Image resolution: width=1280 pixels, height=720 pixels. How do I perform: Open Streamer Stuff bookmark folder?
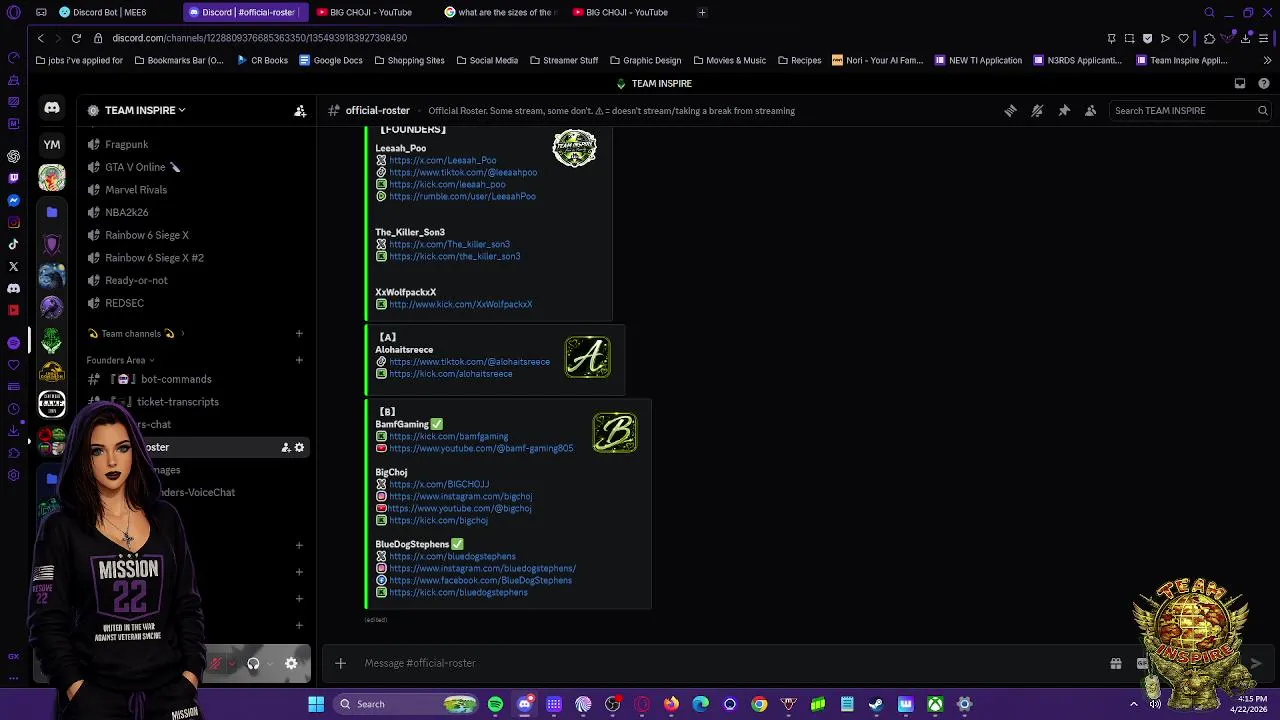[x=563, y=61]
